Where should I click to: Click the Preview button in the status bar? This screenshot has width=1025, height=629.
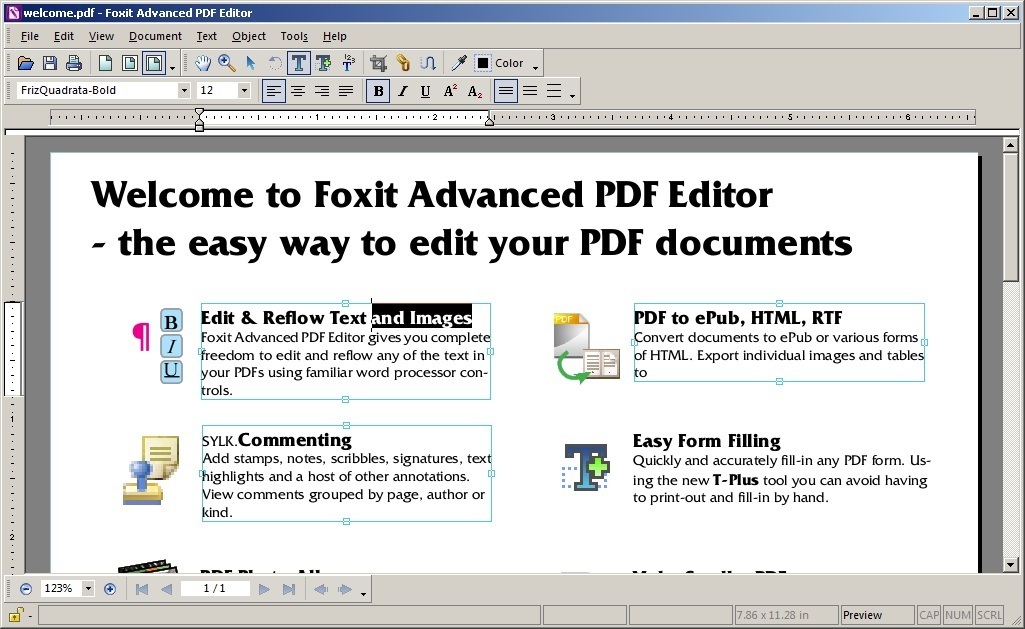[875, 614]
